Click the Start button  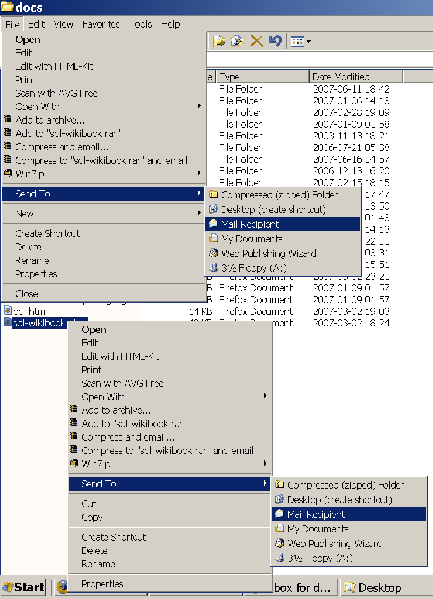(24, 587)
